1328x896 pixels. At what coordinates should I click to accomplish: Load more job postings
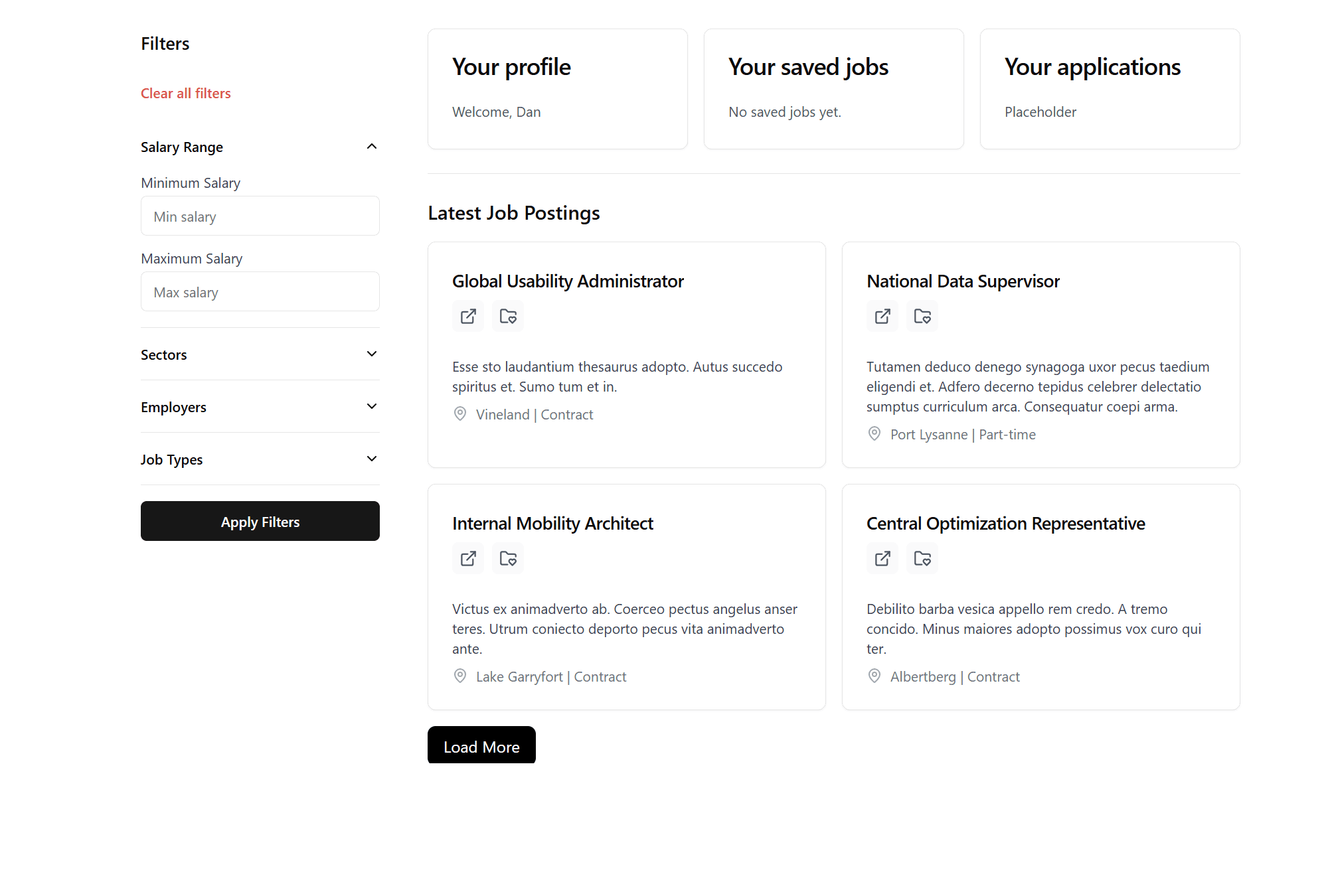coord(481,745)
